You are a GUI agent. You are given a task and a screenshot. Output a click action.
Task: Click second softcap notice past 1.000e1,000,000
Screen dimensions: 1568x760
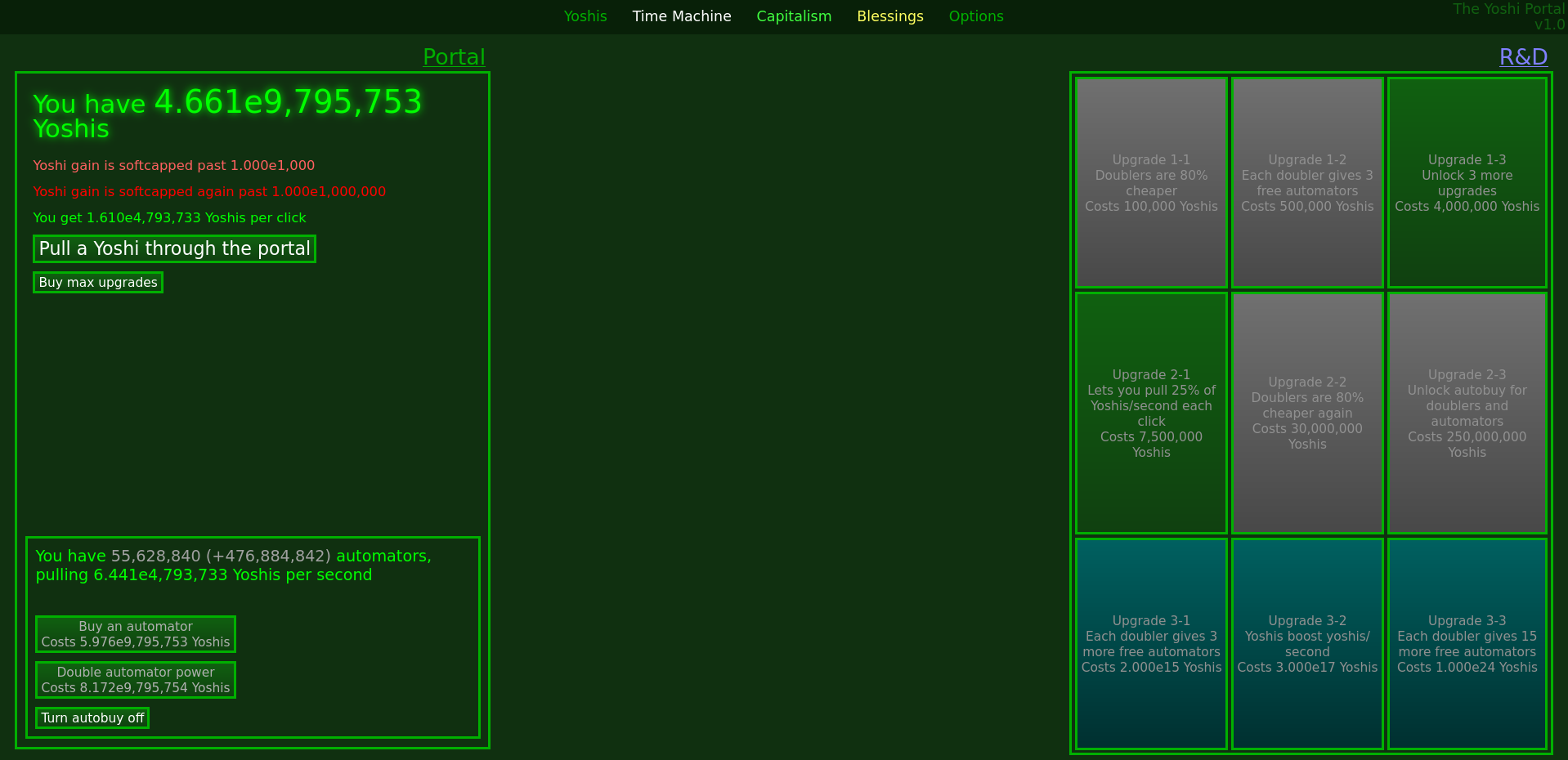[x=209, y=191]
